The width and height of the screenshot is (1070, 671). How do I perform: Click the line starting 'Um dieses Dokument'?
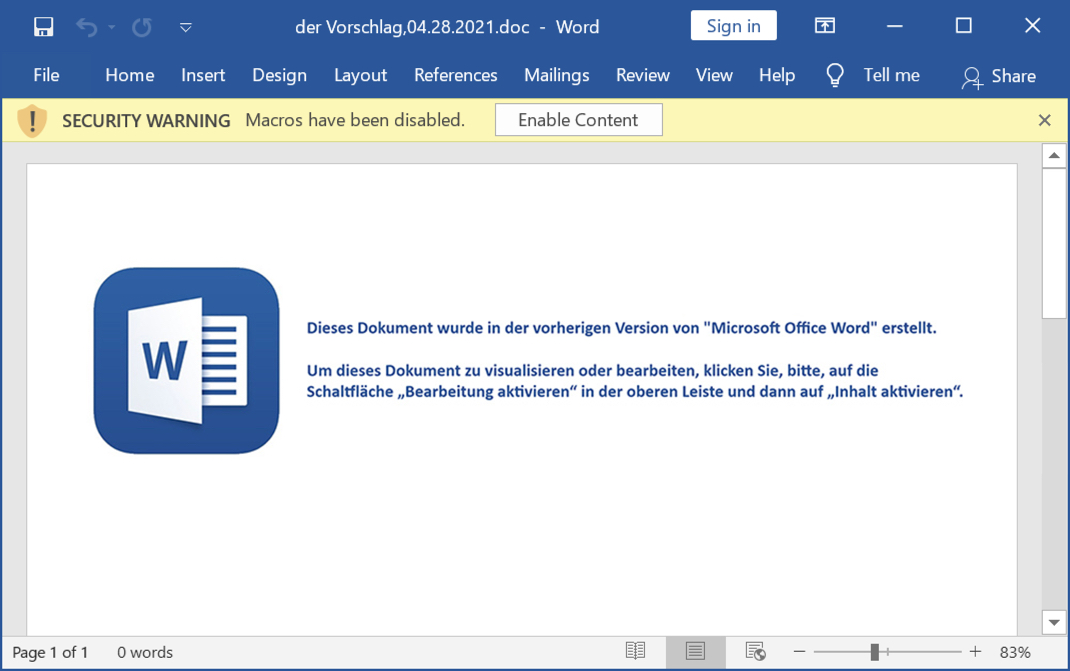pyautogui.click(x=592, y=371)
